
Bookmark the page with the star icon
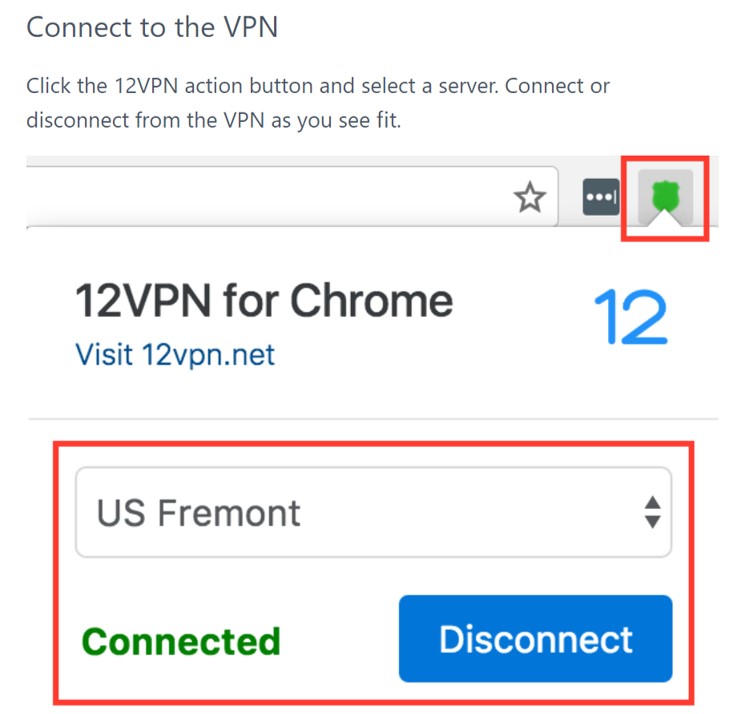(x=529, y=199)
